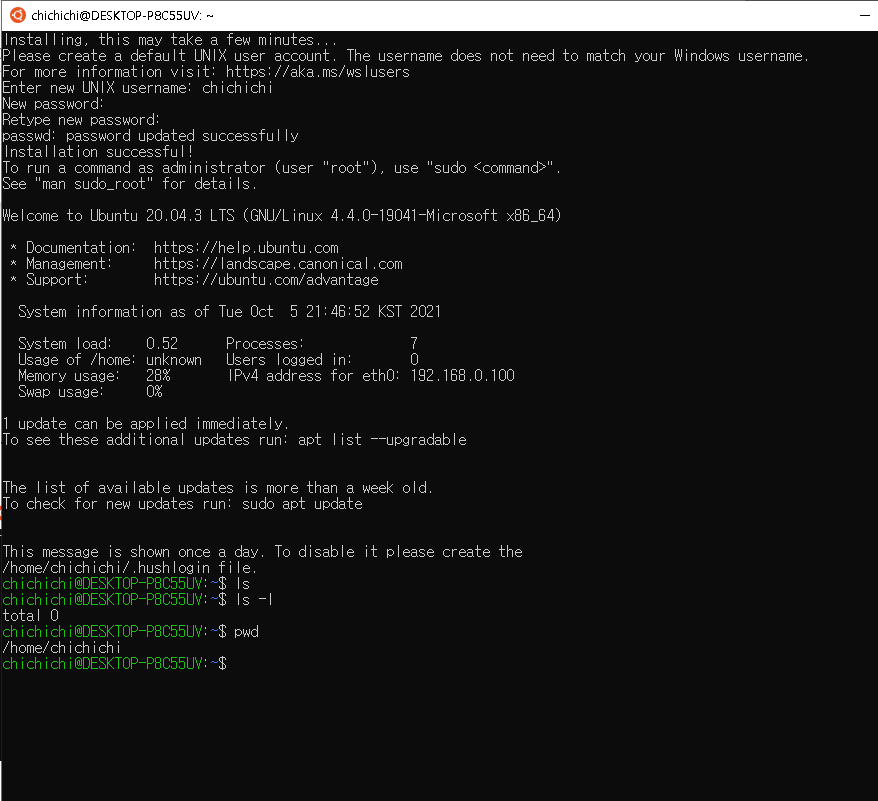Click the 'Installation successful!' line
Image resolution: width=878 pixels, height=801 pixels.
[x=98, y=152]
